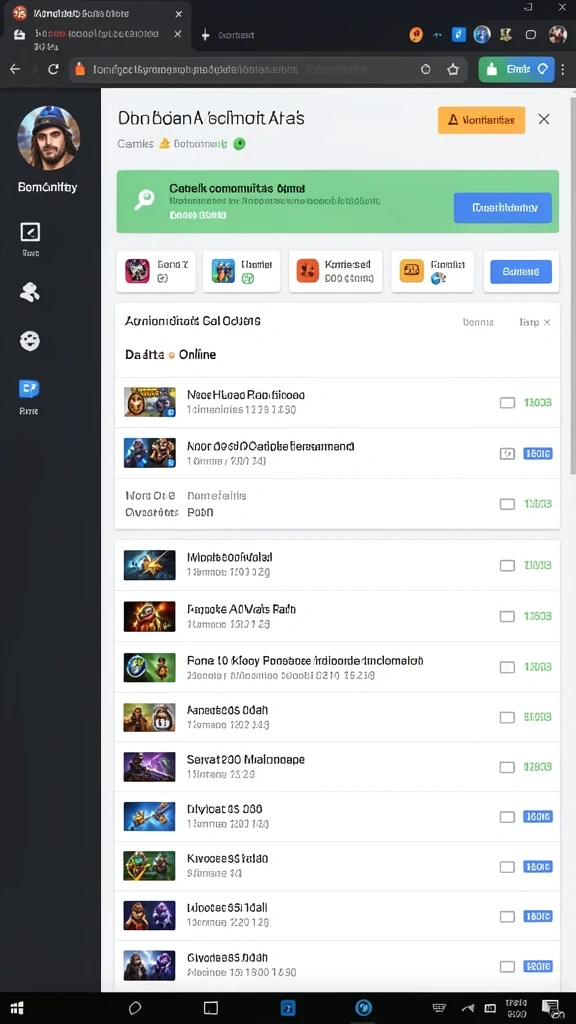
Task: Click the keyboard icon in the system tray
Action: click(440, 1008)
